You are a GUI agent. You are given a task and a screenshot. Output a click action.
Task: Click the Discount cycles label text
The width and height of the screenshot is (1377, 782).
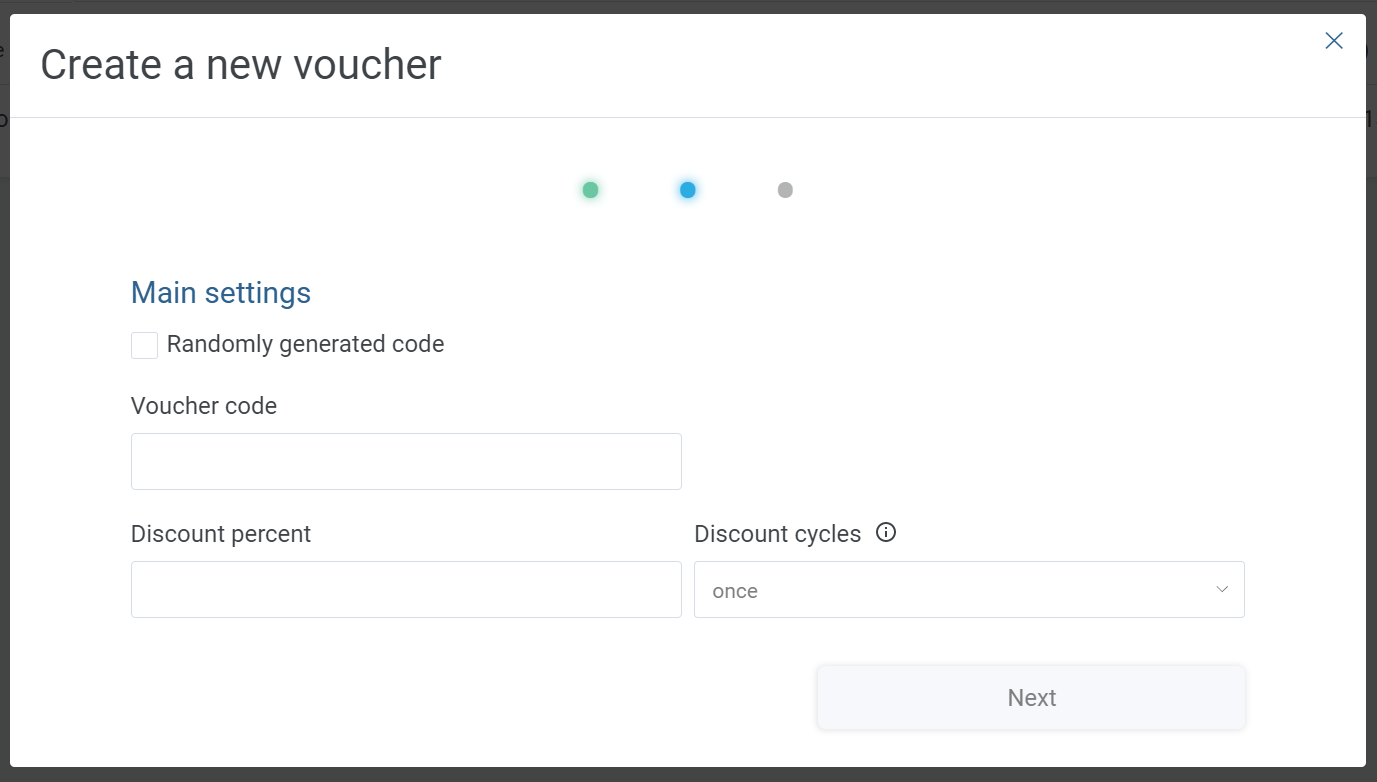pyautogui.click(x=778, y=534)
